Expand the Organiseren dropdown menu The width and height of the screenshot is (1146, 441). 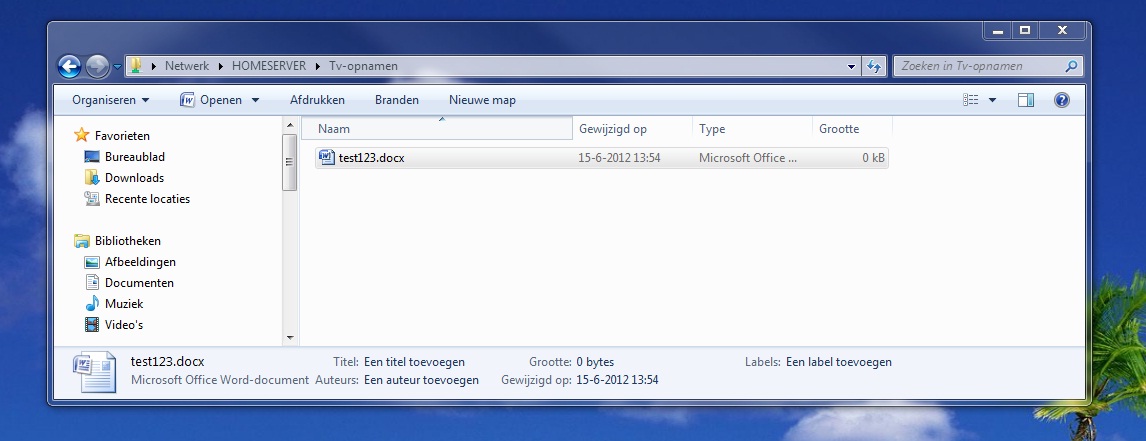point(110,100)
